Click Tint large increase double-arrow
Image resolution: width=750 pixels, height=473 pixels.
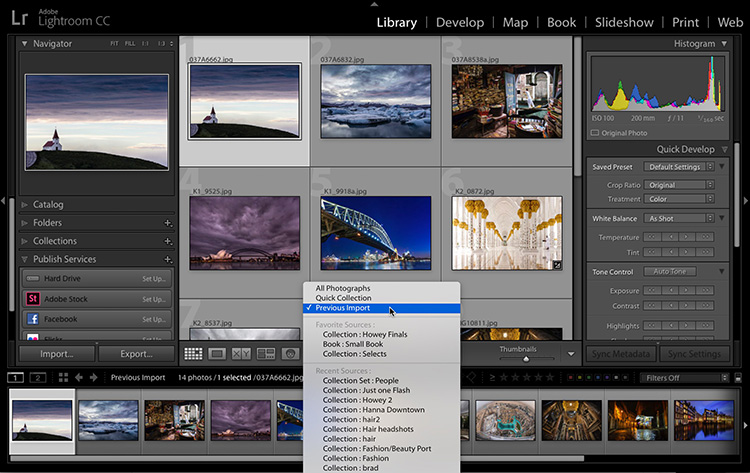pyautogui.click(x=706, y=252)
